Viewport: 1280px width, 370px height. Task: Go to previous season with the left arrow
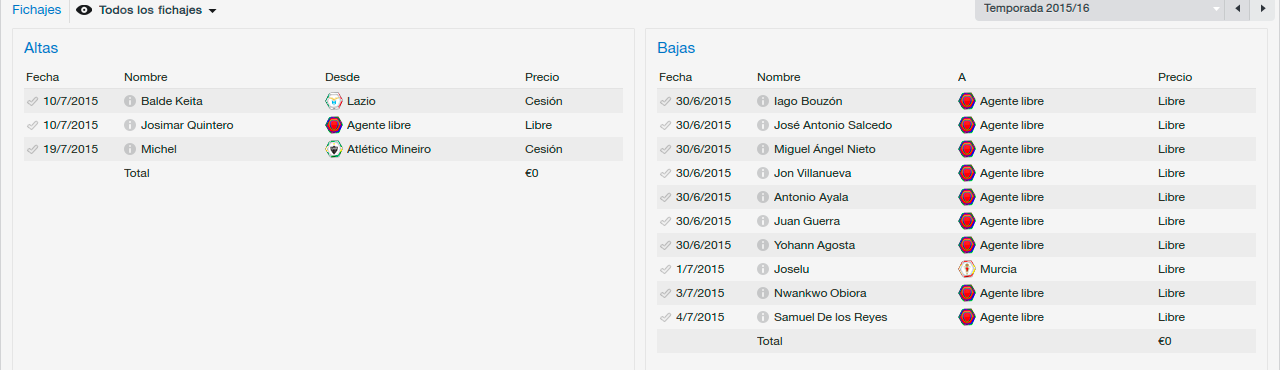1239,9
